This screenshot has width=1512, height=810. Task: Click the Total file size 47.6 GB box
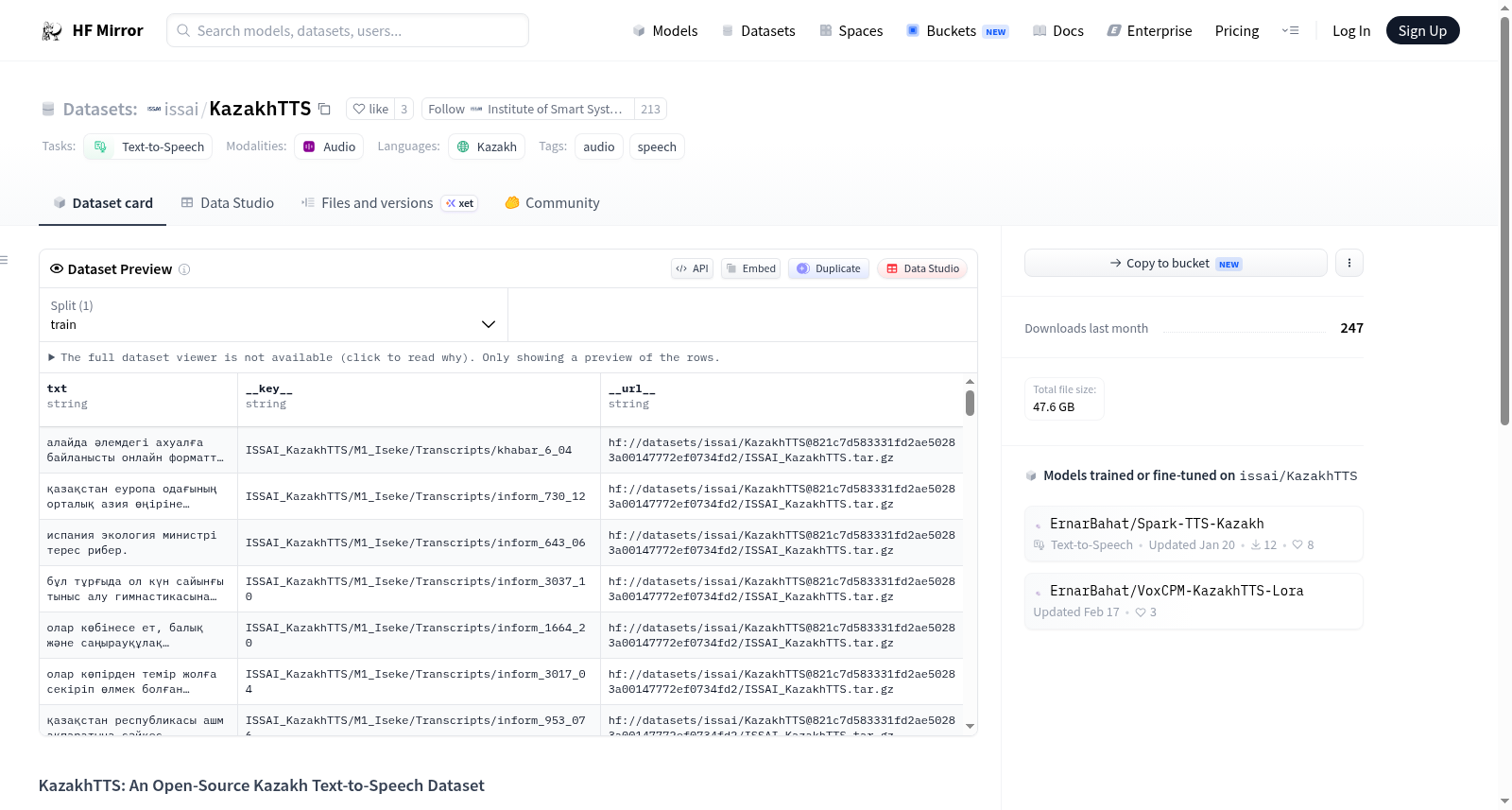[1064, 399]
